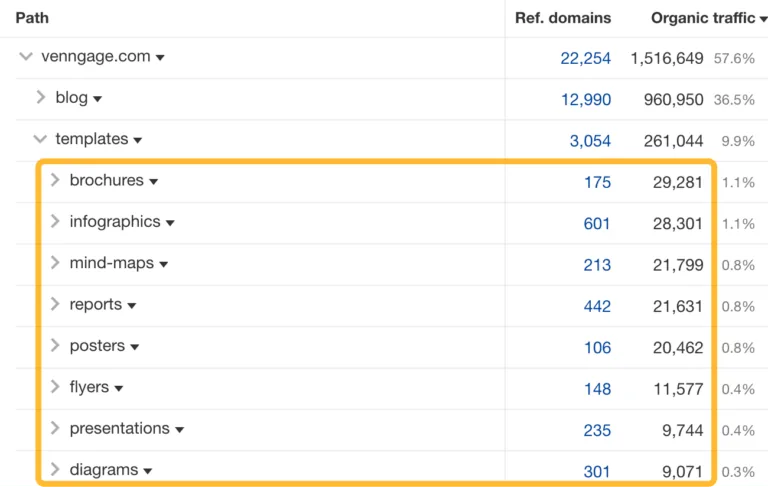Click organic traffic value 11,577

pyautogui.click(x=678, y=389)
